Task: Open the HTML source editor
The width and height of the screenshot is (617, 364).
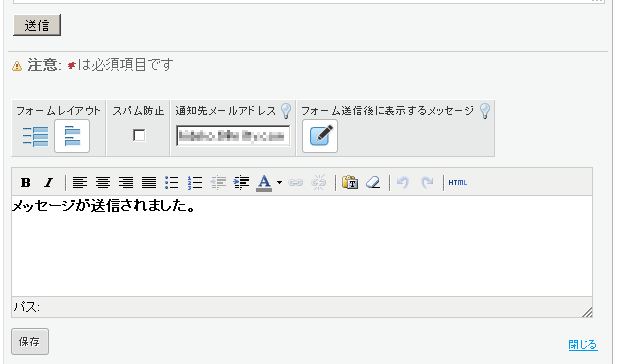Action: click(x=458, y=183)
